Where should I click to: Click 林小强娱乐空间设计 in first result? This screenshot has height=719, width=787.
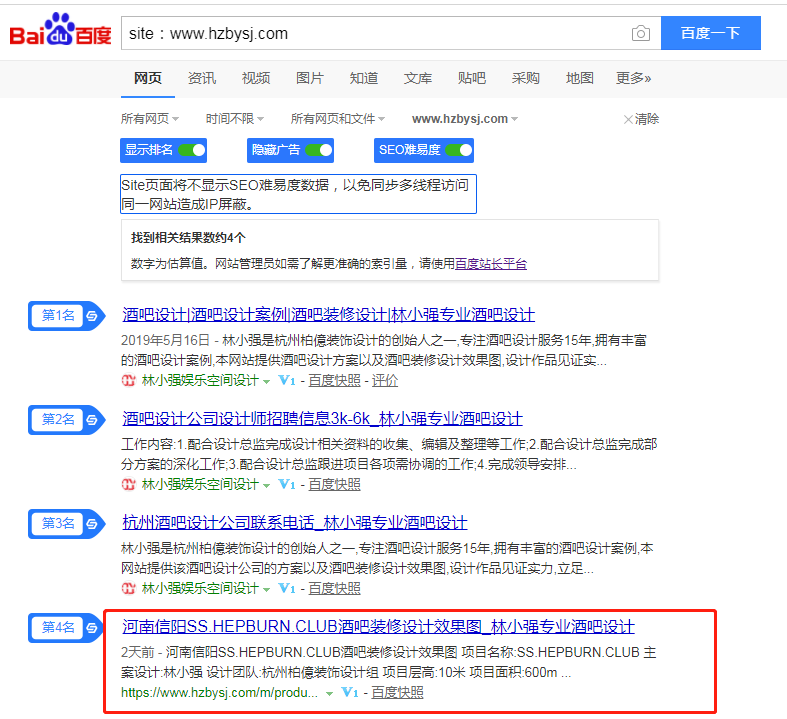tap(200, 381)
